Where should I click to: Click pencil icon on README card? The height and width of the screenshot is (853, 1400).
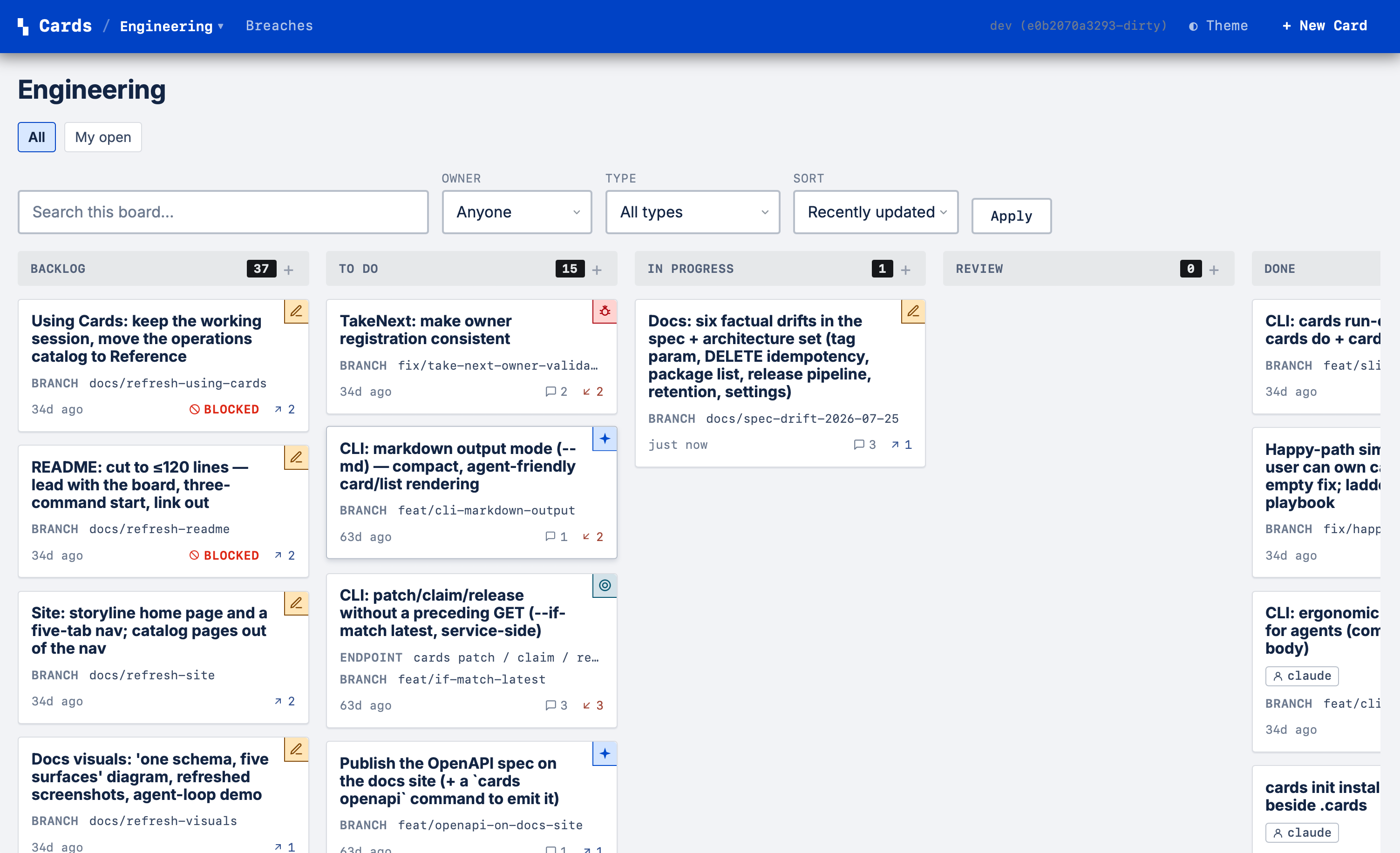point(296,457)
